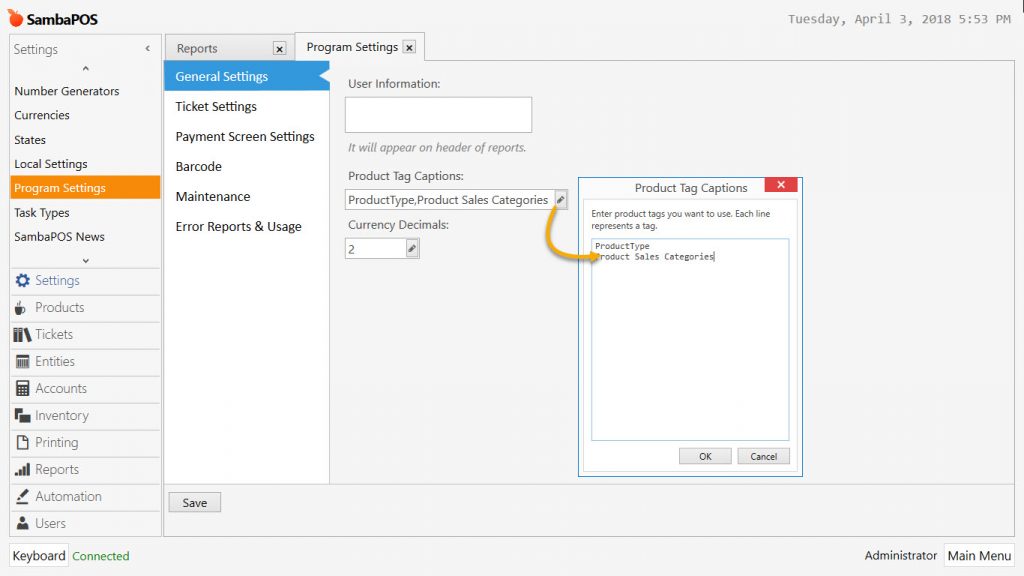Open Error Reports & Usage category

click(247, 227)
